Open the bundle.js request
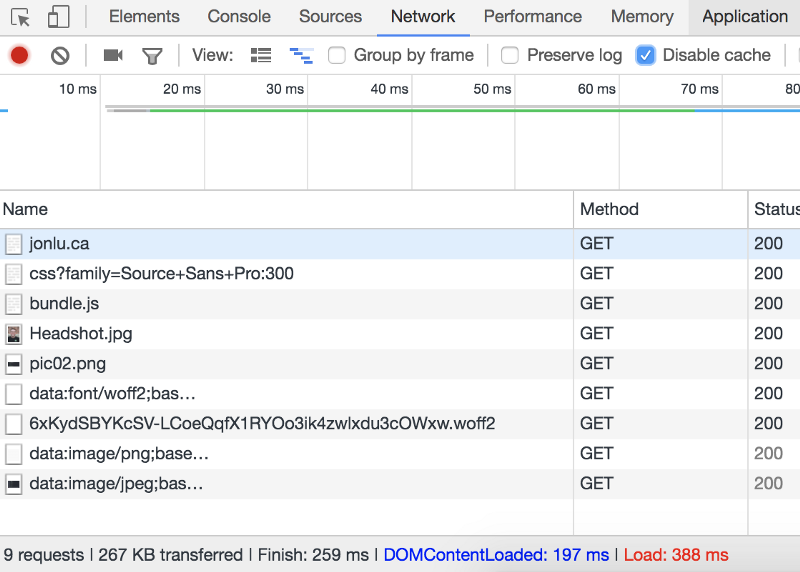 (64, 303)
